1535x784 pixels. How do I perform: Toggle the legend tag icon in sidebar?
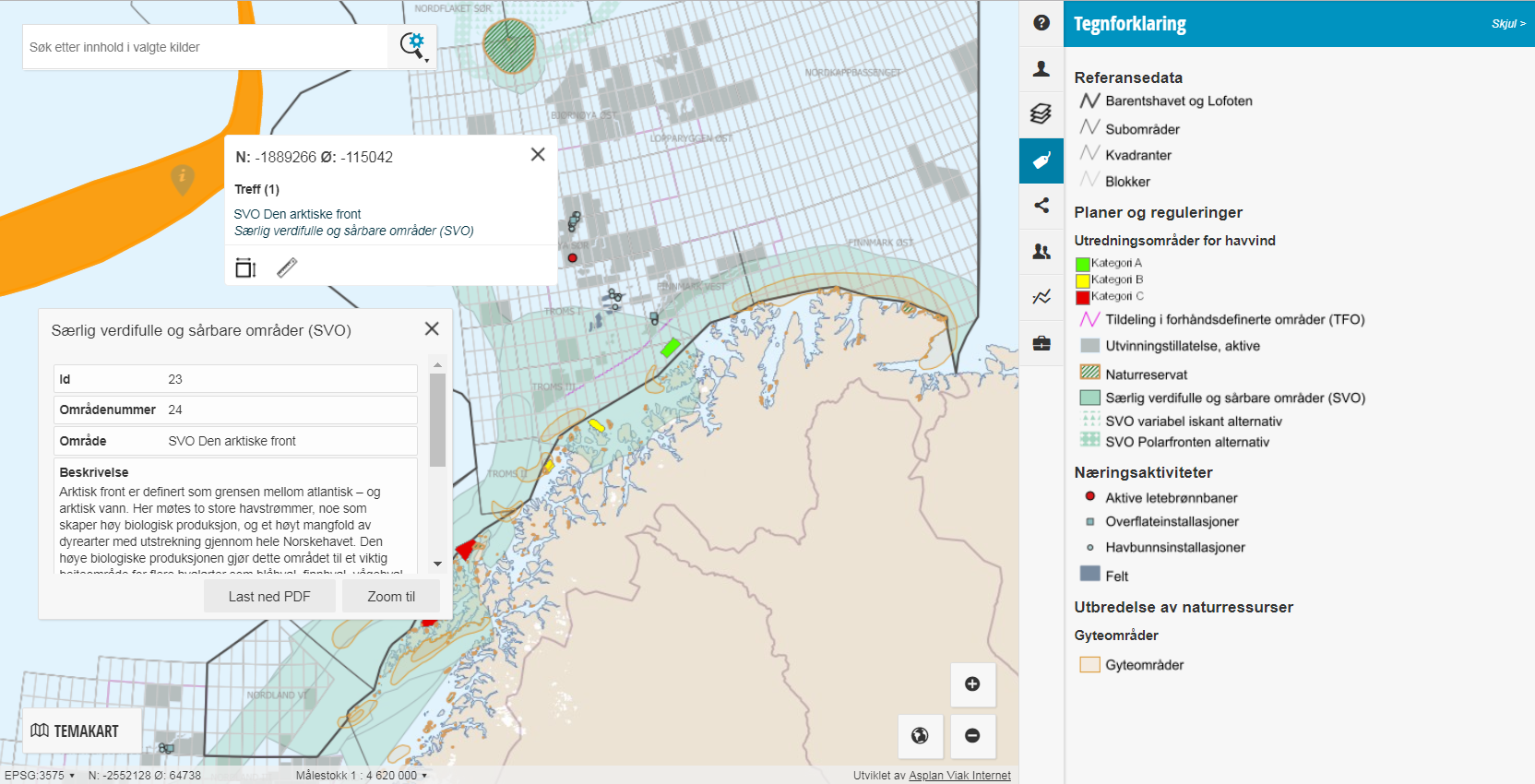point(1041,160)
